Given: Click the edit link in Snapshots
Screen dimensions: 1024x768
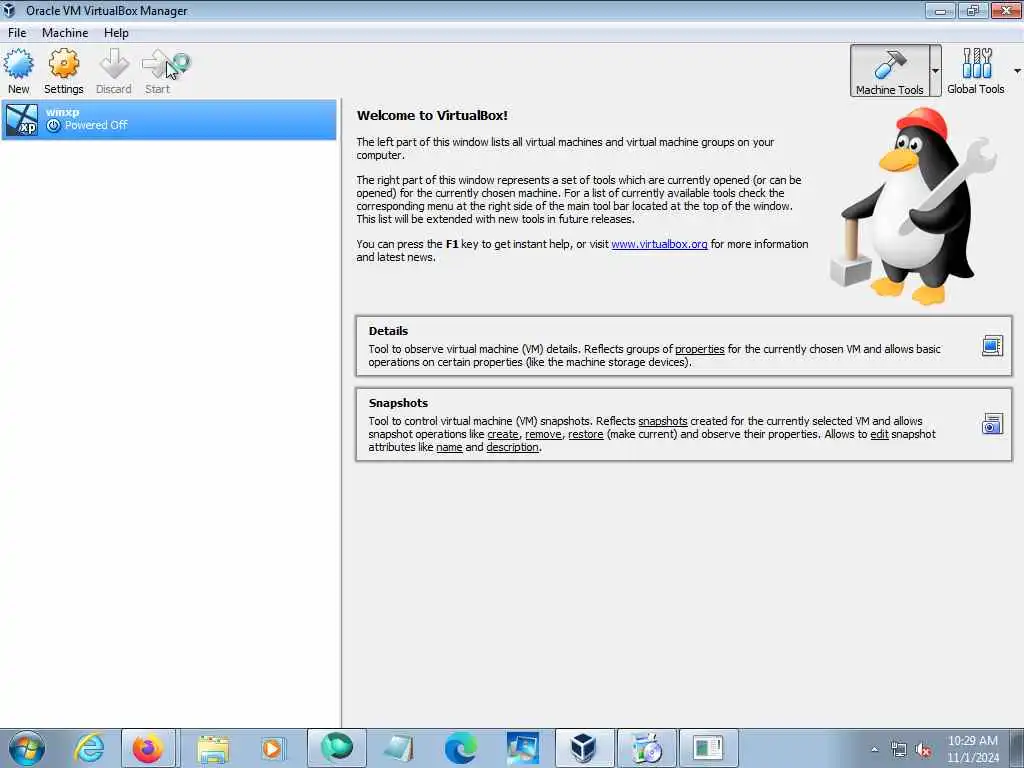Looking at the screenshot, I should click(x=879, y=434).
